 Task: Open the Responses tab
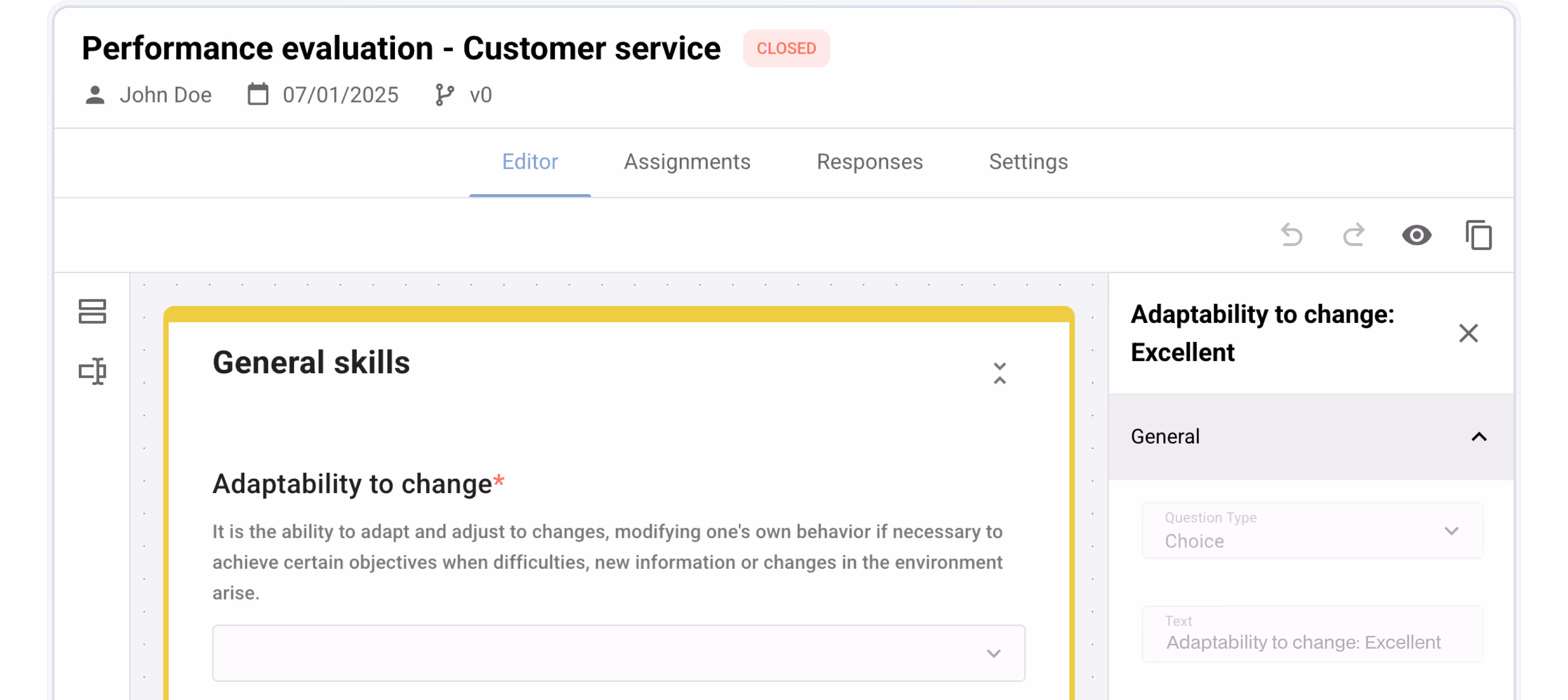point(869,162)
